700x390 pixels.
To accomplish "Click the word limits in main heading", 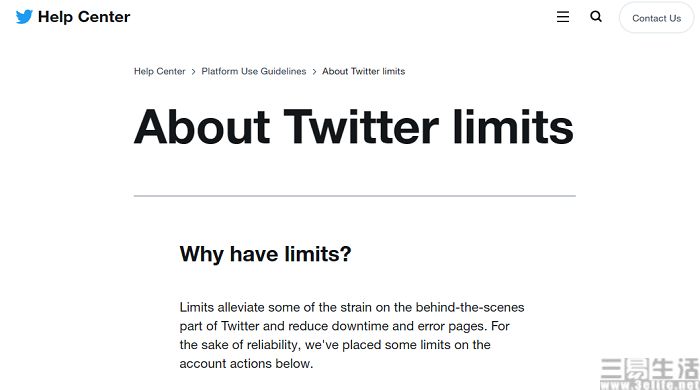I will [x=513, y=127].
